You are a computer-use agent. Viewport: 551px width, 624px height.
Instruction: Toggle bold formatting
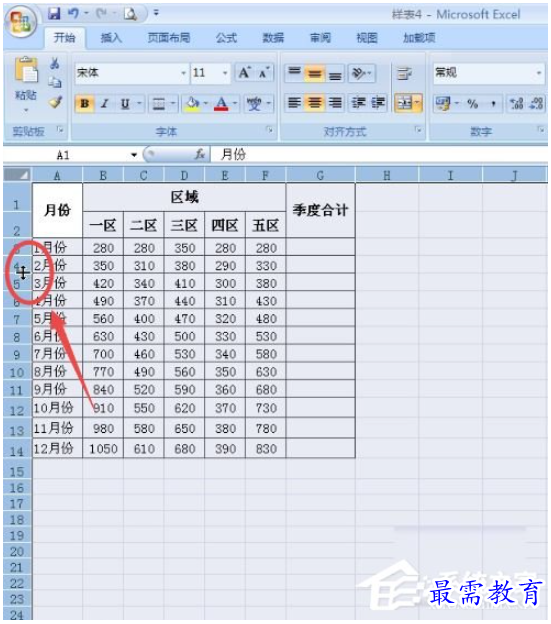click(84, 104)
